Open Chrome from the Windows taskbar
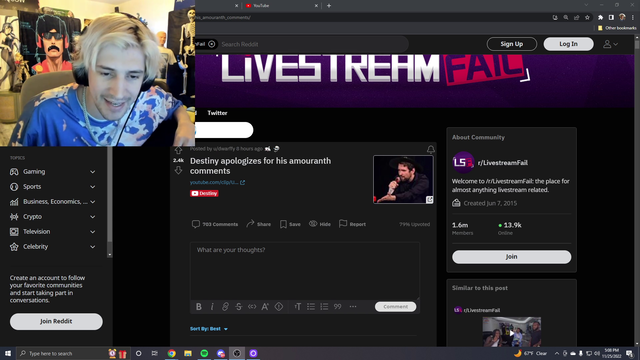This screenshot has height=360, width=640. [x=171, y=353]
